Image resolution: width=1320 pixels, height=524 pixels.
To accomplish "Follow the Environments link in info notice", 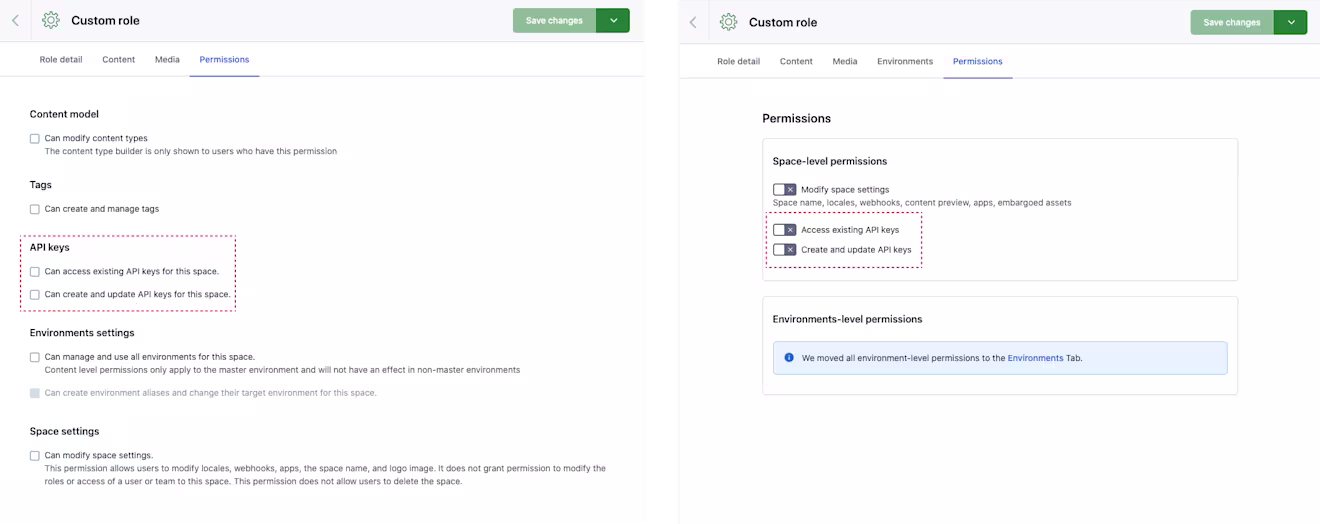I will coord(1035,358).
